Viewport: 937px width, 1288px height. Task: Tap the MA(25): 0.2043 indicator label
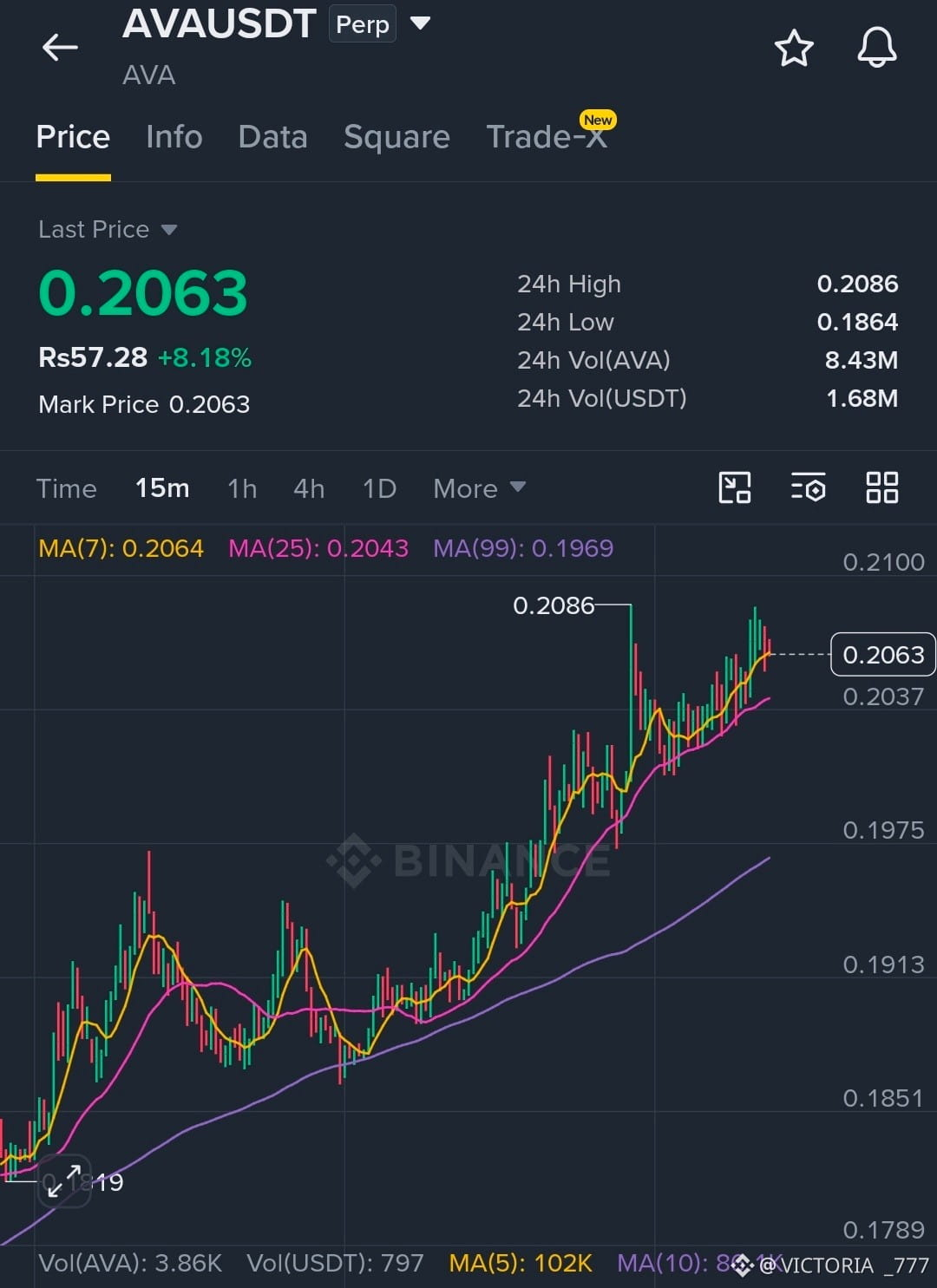click(x=318, y=548)
